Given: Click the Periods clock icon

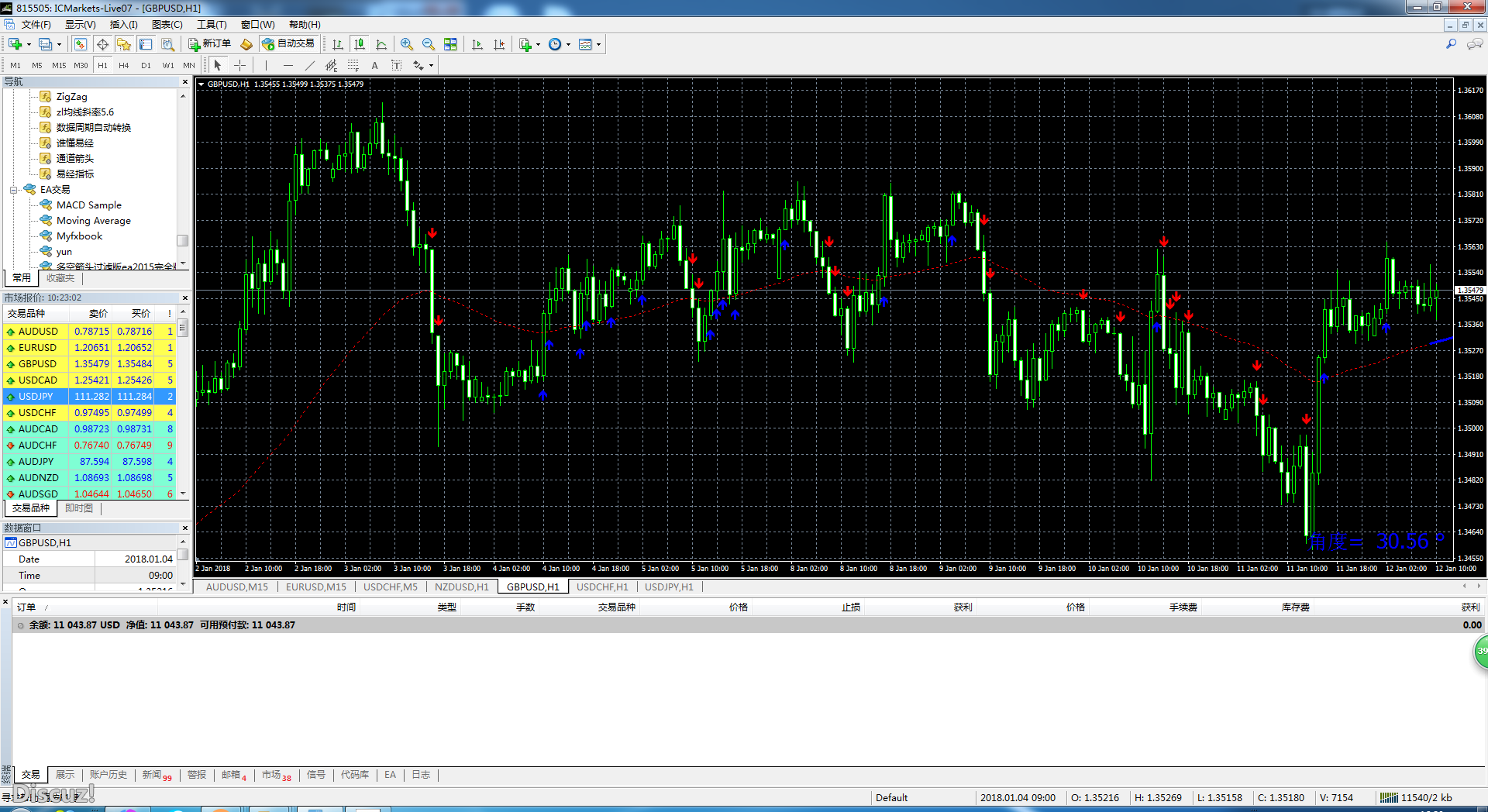Looking at the screenshot, I should point(555,44).
